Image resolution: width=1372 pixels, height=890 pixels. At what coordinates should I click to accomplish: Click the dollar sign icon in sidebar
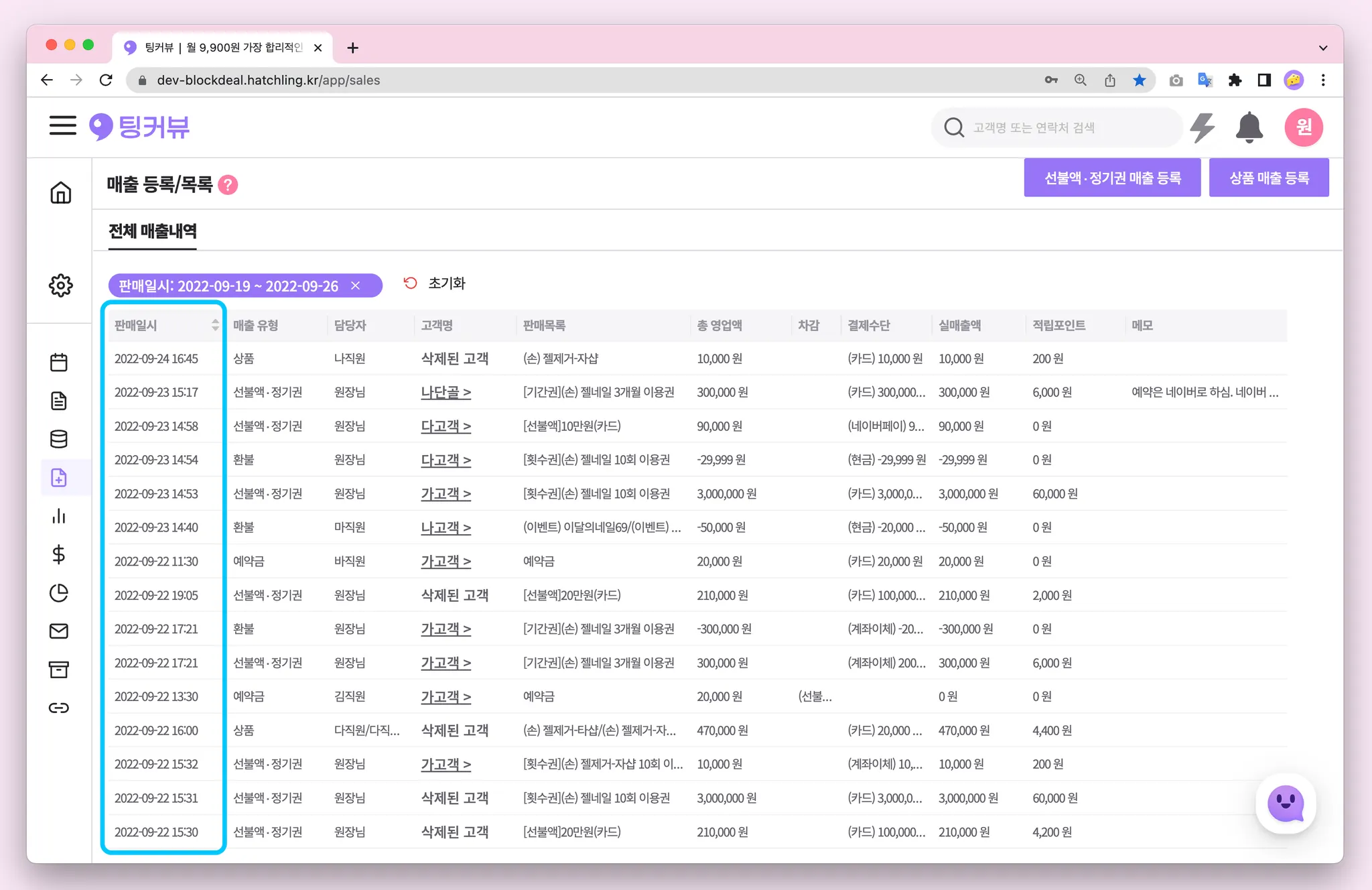pos(59,554)
